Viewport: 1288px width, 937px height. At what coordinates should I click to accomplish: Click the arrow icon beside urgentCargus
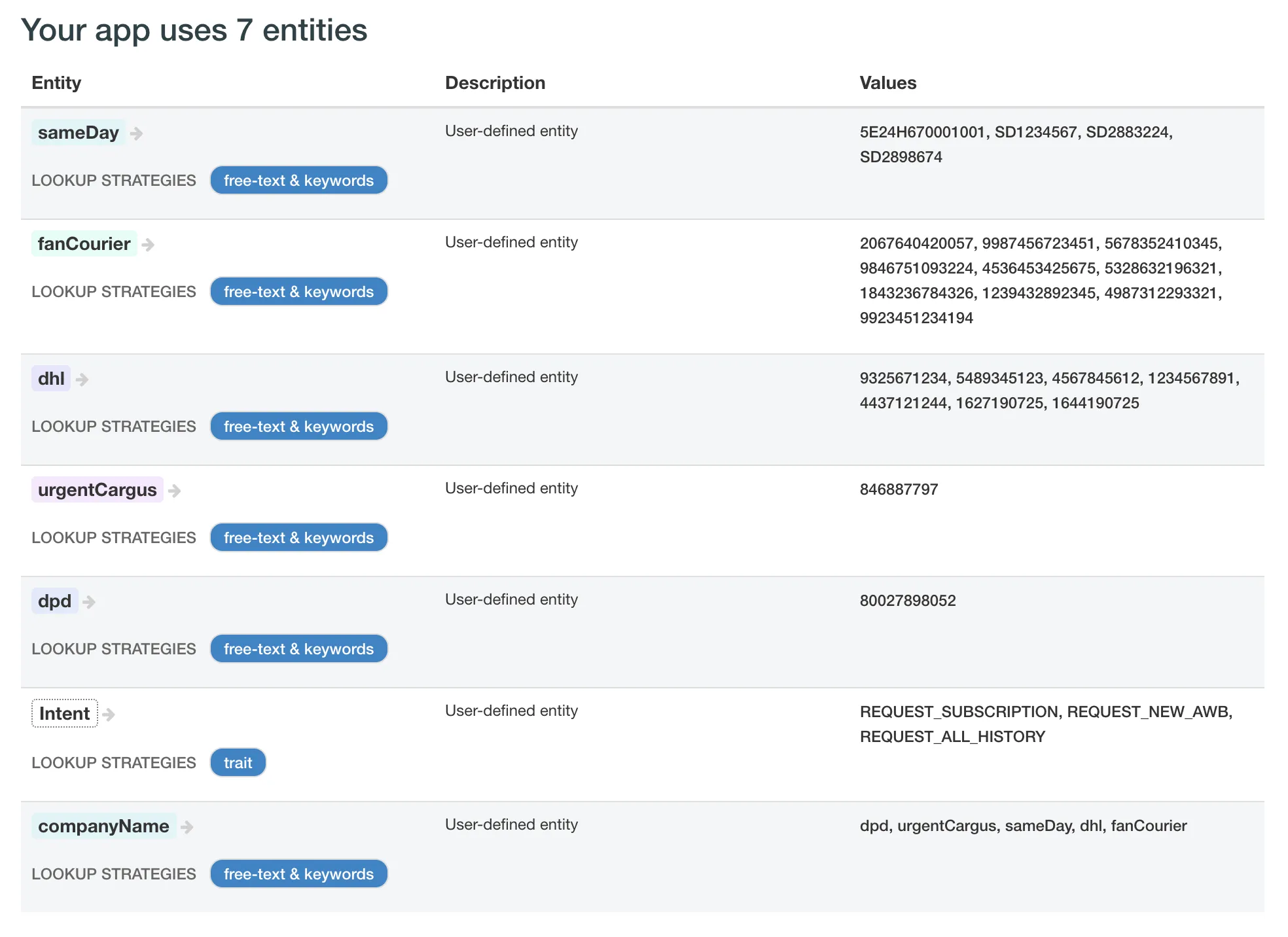pyautogui.click(x=174, y=491)
